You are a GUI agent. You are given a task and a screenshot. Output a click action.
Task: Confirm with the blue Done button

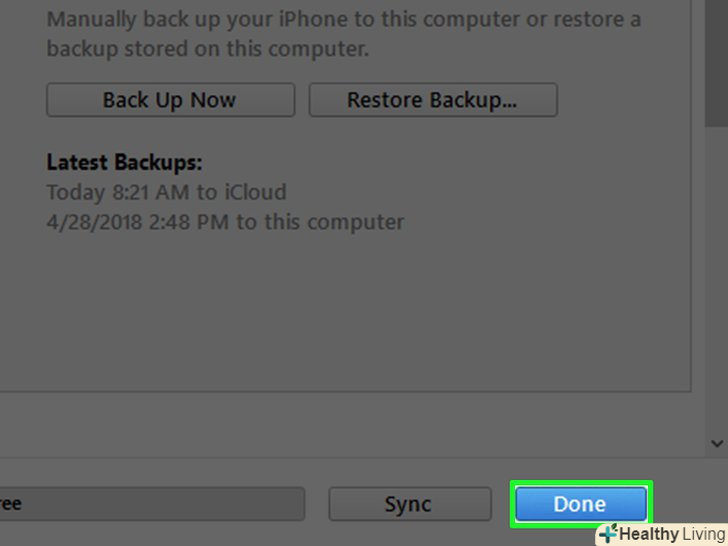click(x=580, y=504)
